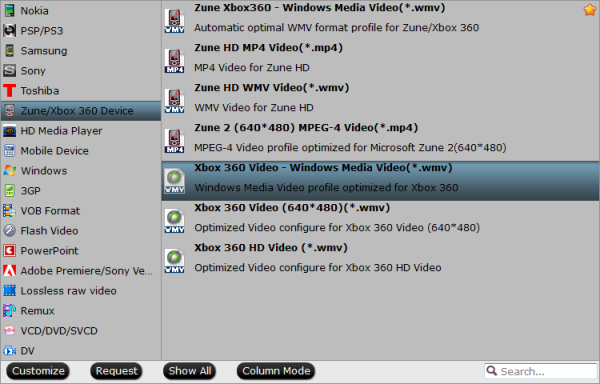Click the 3GP category icon

pyautogui.click(x=9, y=190)
